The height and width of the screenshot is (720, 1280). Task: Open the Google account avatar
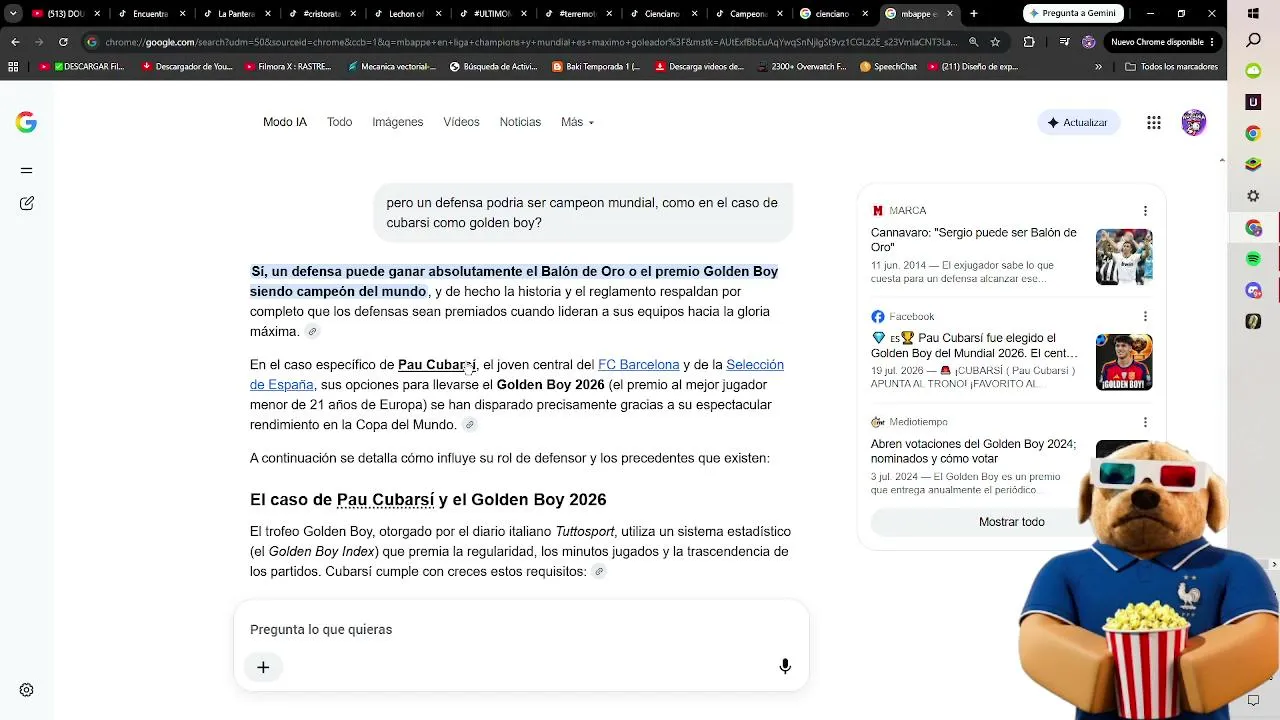tap(1193, 122)
